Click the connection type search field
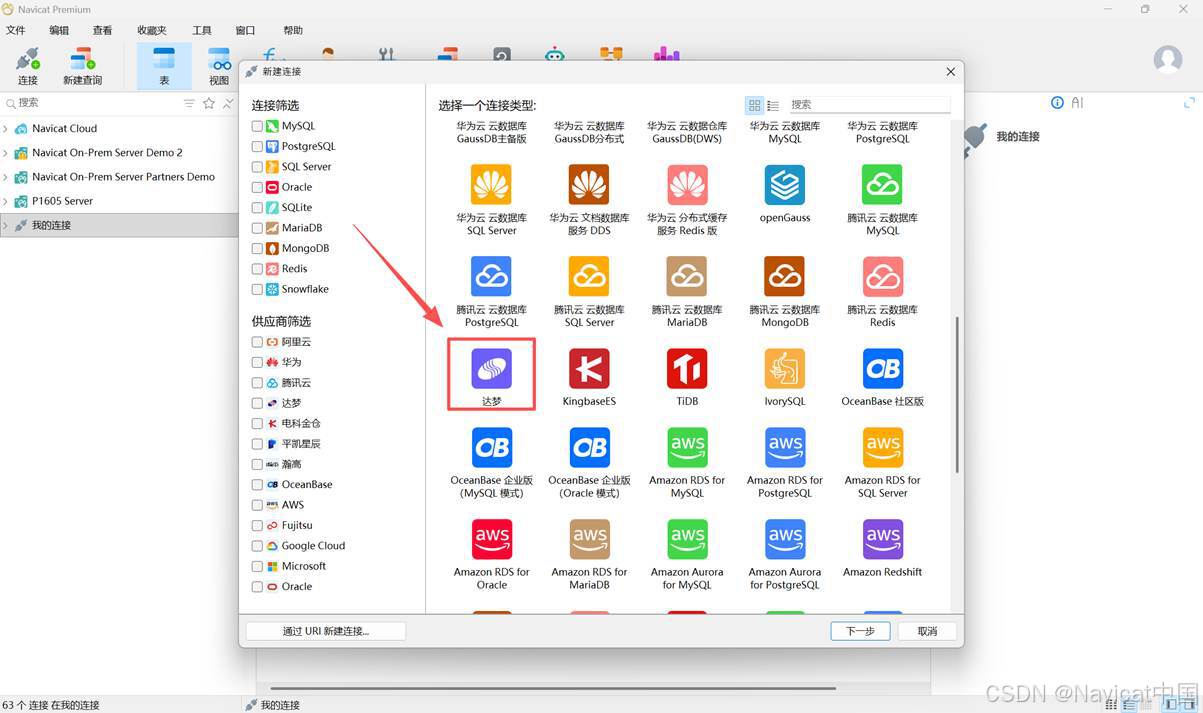The width and height of the screenshot is (1203, 713). (869, 105)
